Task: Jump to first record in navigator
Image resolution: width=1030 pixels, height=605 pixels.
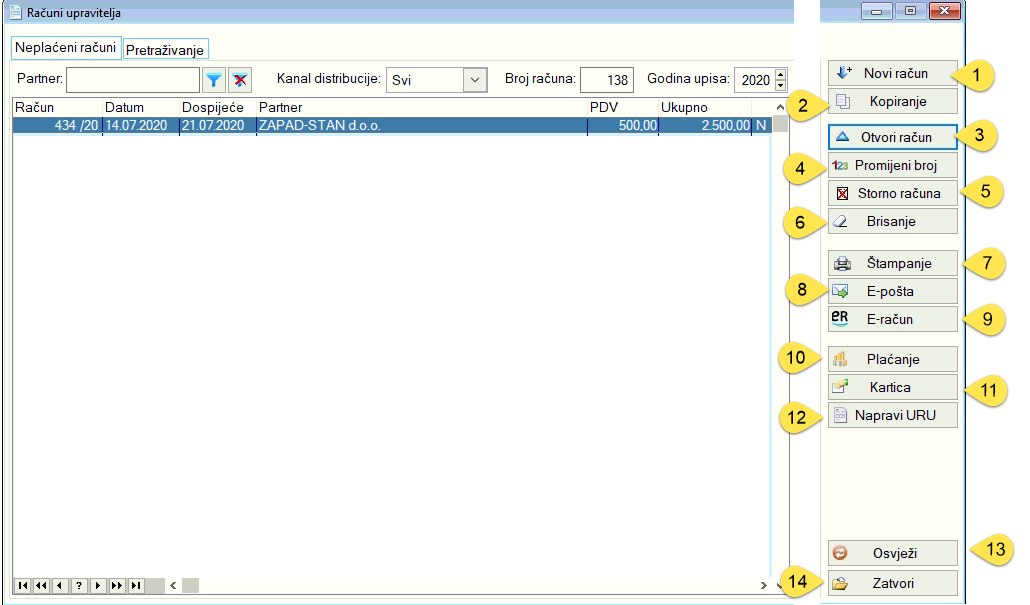Action: pyautogui.click(x=22, y=585)
